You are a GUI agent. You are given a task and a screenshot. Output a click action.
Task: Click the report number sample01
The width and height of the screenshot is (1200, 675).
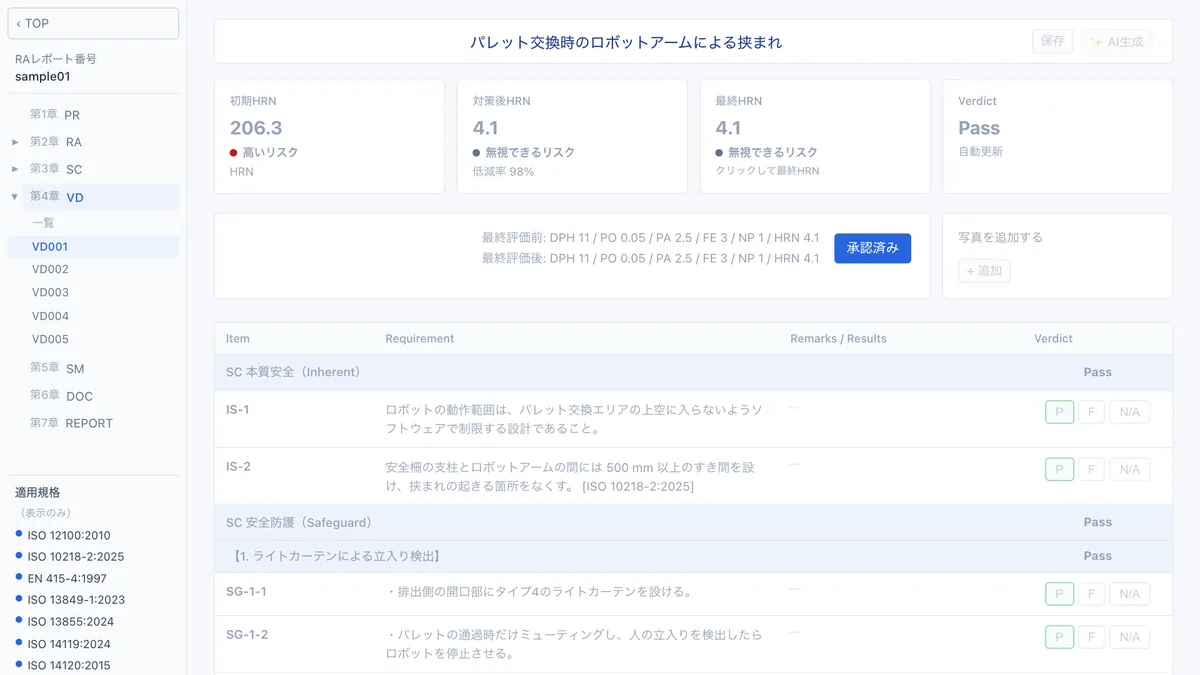pos(43,77)
